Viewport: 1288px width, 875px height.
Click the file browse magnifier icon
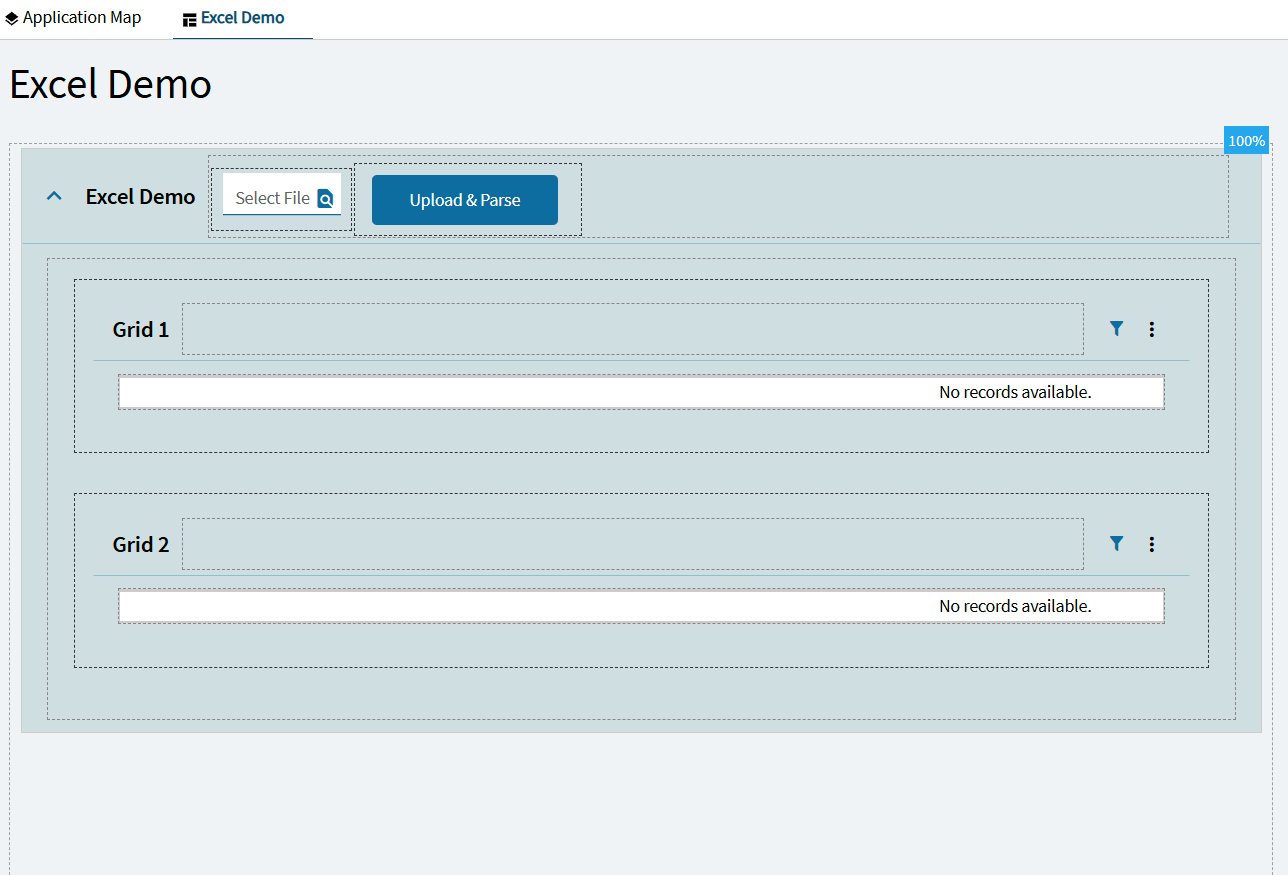click(325, 199)
